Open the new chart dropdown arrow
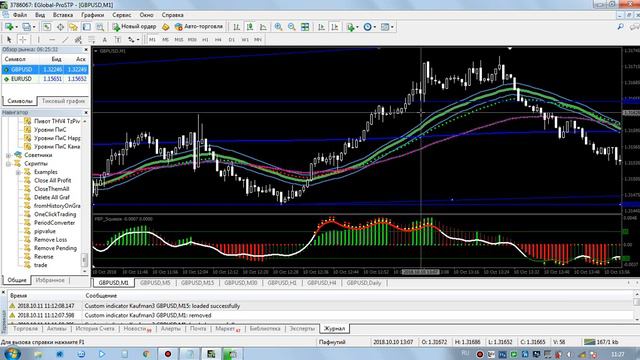The height and width of the screenshot is (360, 640). pos(16,27)
